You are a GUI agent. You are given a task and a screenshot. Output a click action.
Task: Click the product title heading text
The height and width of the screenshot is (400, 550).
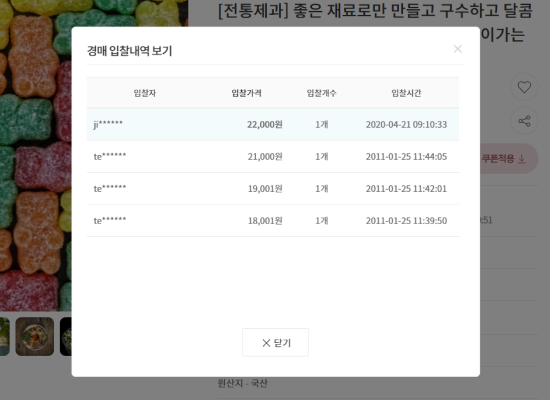click(375, 11)
